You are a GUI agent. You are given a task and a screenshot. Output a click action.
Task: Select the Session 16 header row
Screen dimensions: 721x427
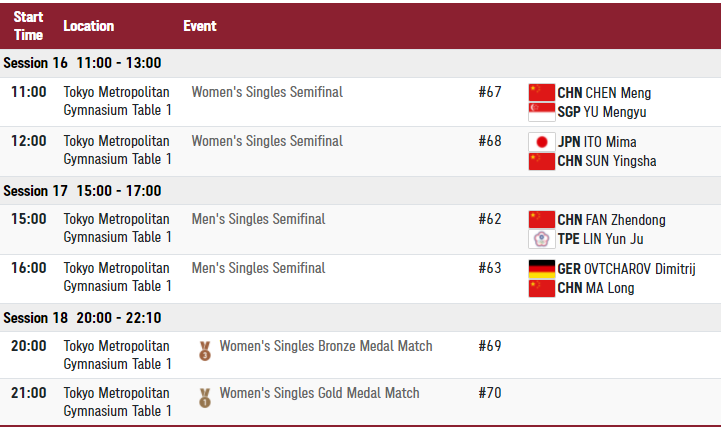(x=360, y=63)
